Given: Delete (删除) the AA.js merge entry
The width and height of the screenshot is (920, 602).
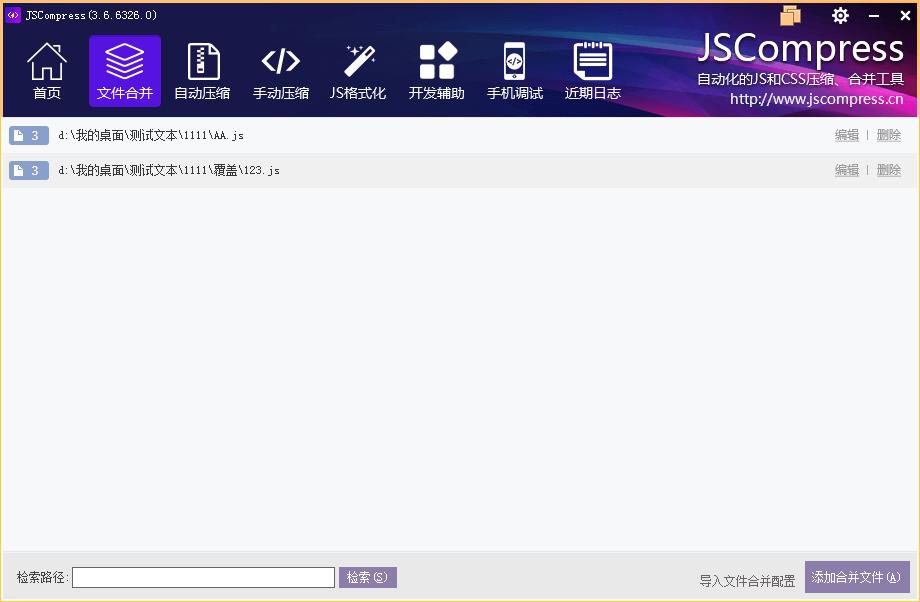Looking at the screenshot, I should [x=889, y=136].
